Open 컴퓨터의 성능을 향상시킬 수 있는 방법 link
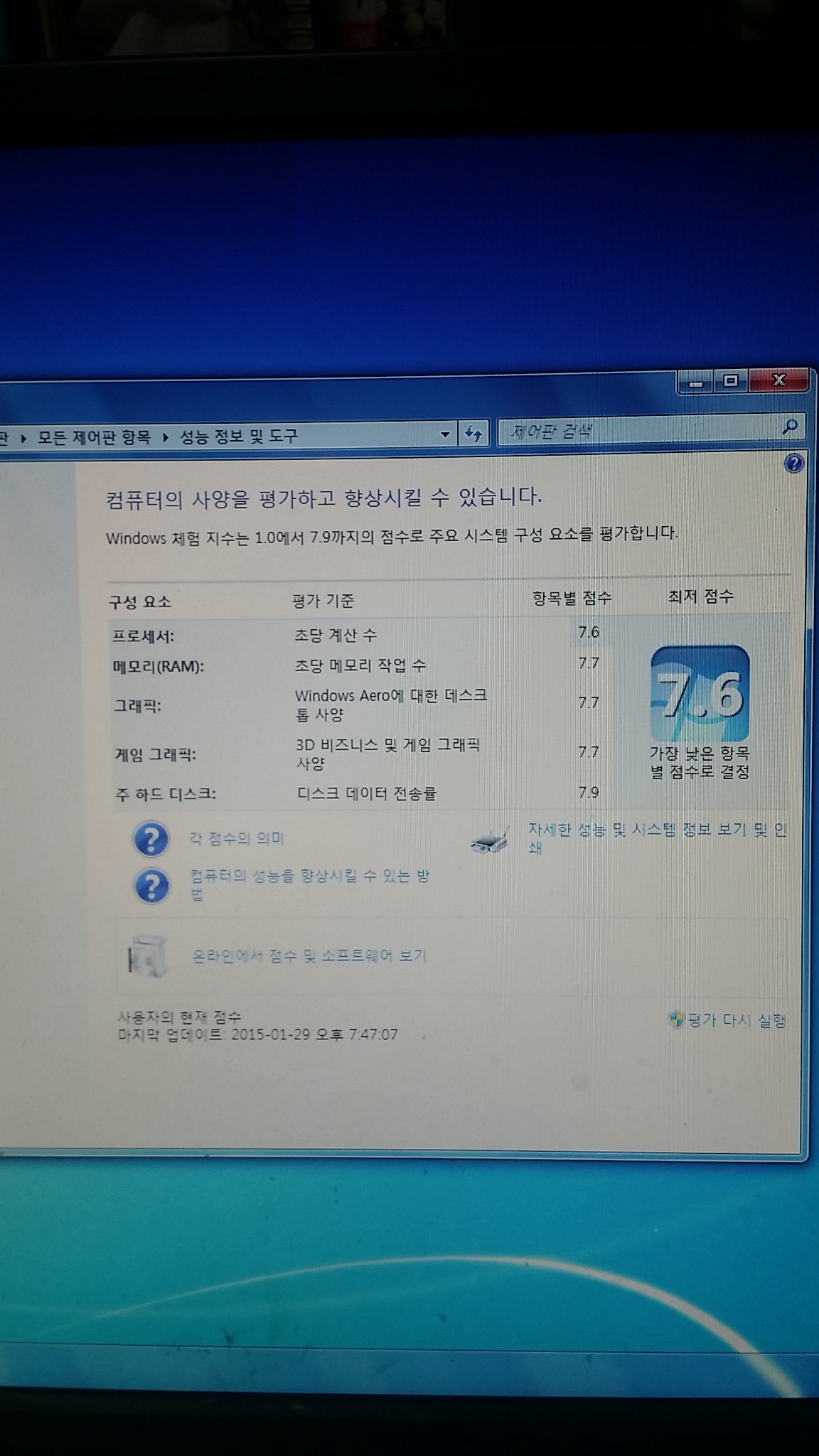This screenshot has height=1456, width=819. tap(309, 884)
